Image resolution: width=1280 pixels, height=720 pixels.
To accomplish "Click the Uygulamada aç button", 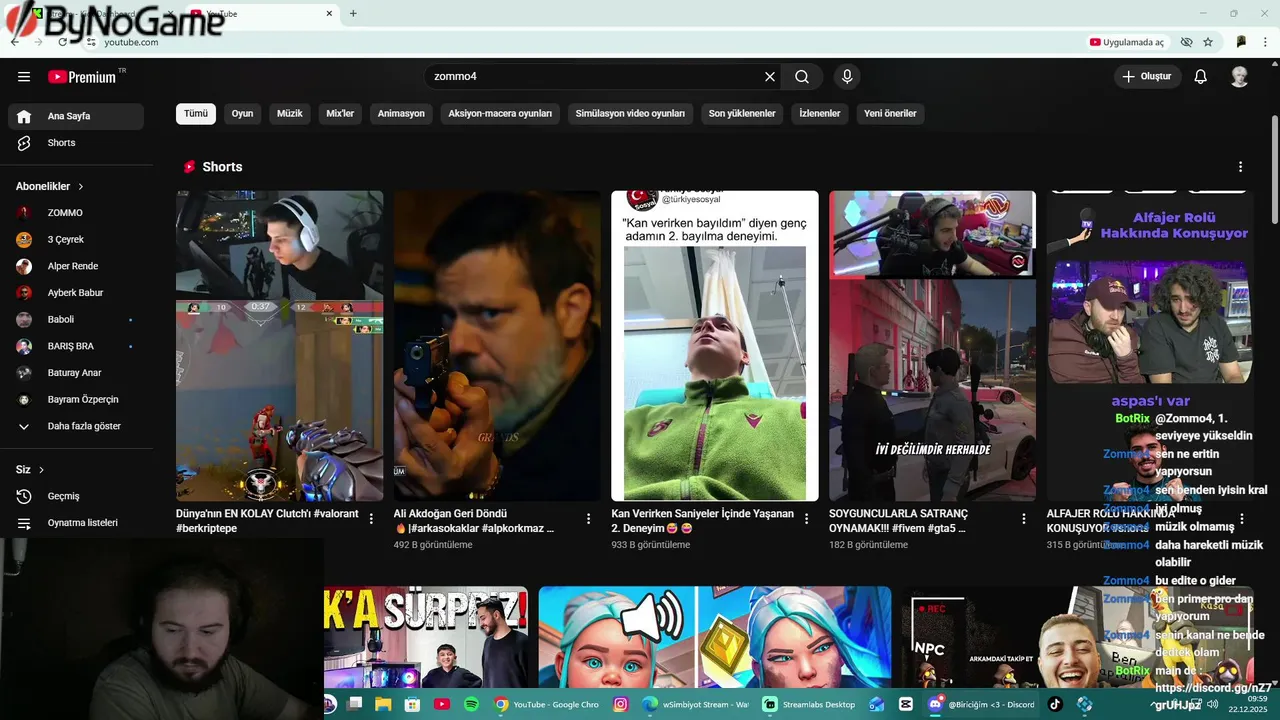I will click(1127, 42).
